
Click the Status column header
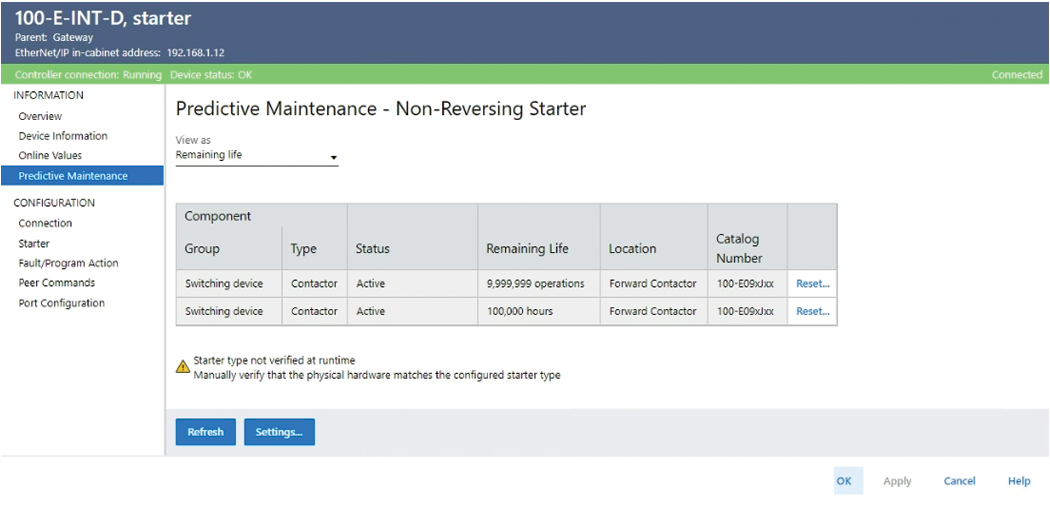pyautogui.click(x=372, y=248)
